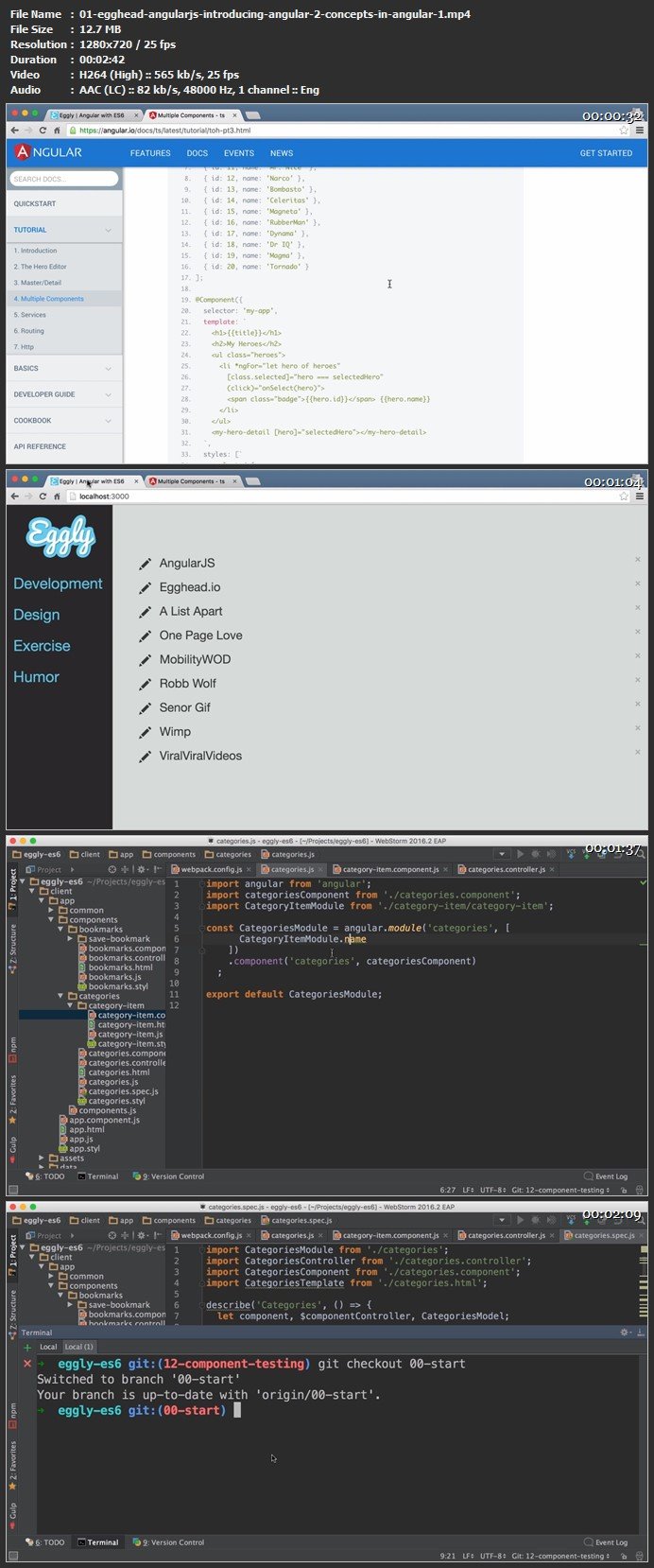Select the categories.spec.js editor tab
654x1568 pixels.
tap(604, 1235)
